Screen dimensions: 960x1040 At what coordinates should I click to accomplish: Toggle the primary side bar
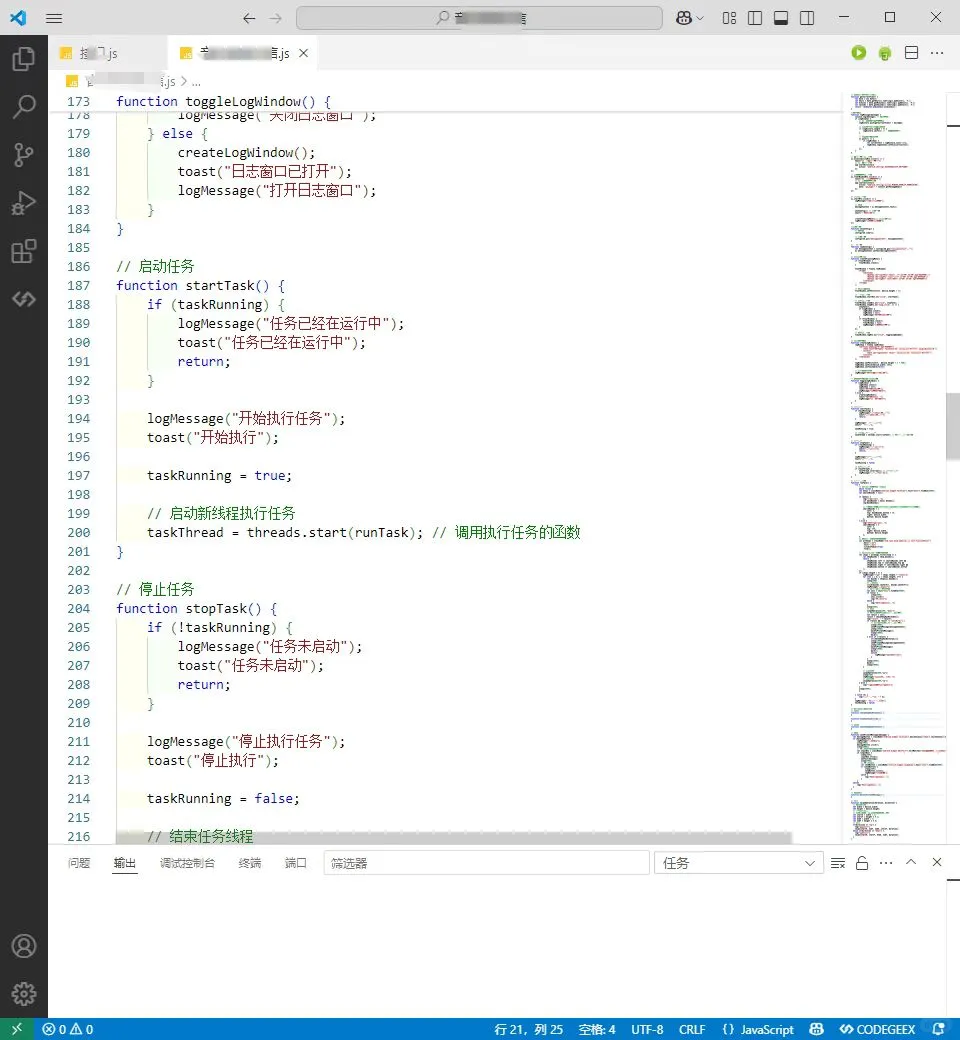coord(755,18)
